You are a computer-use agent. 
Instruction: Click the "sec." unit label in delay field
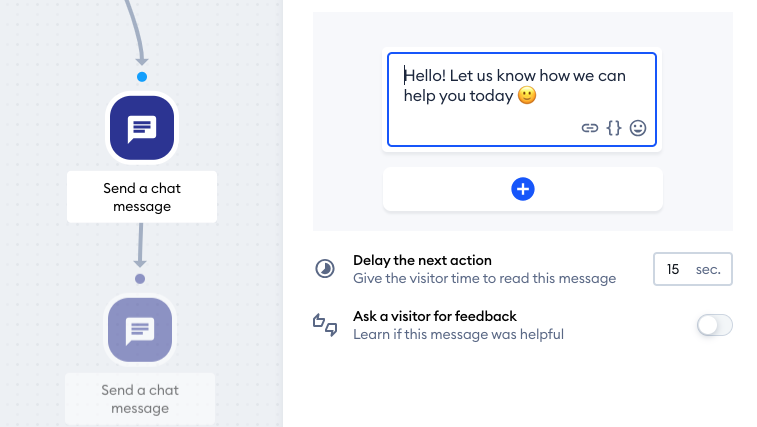708,270
